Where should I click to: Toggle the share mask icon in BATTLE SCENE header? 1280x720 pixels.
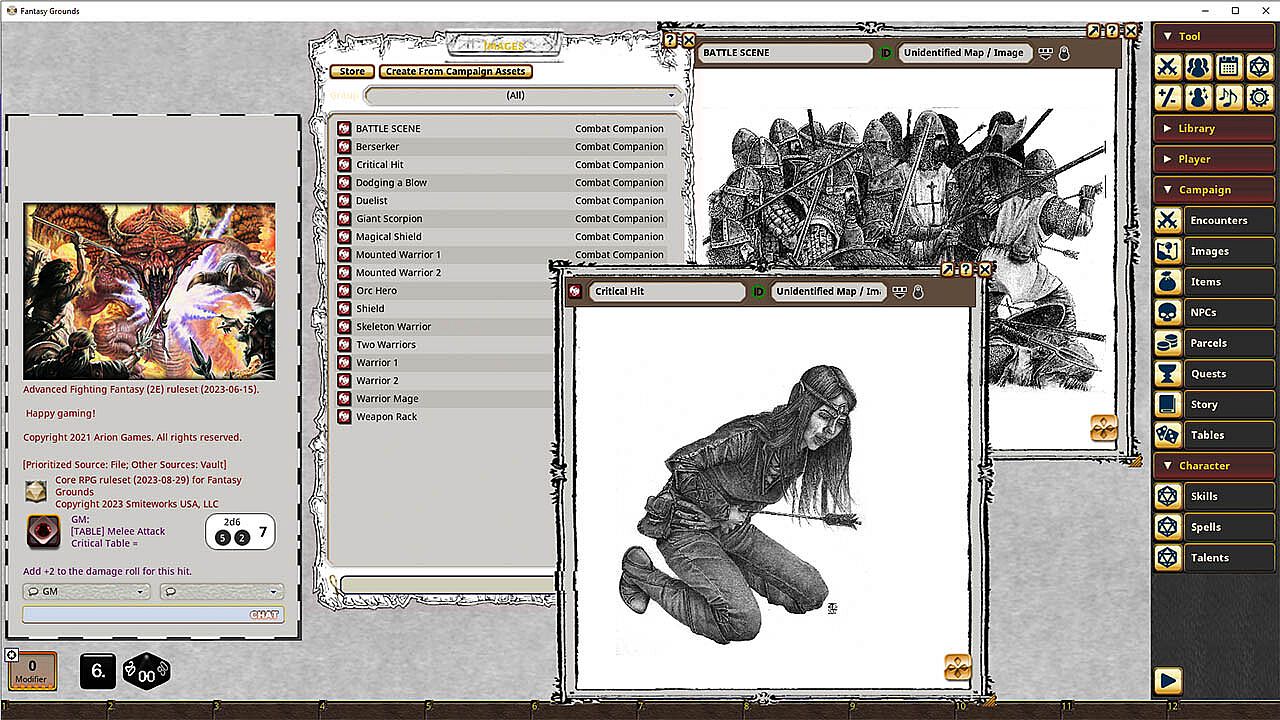point(1046,53)
